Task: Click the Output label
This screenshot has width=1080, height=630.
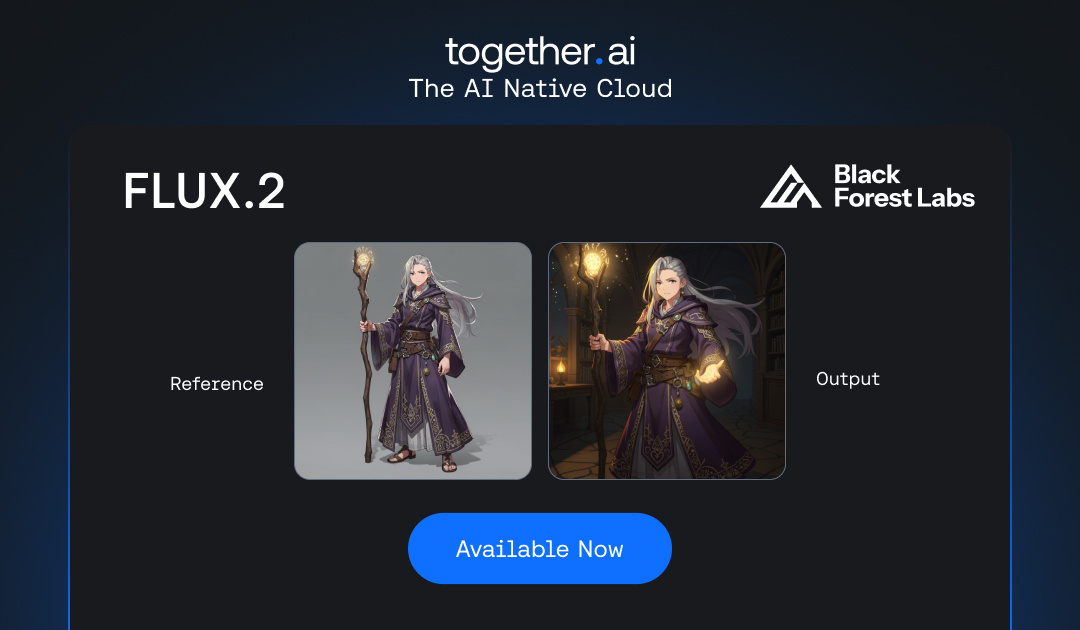Action: 848,379
